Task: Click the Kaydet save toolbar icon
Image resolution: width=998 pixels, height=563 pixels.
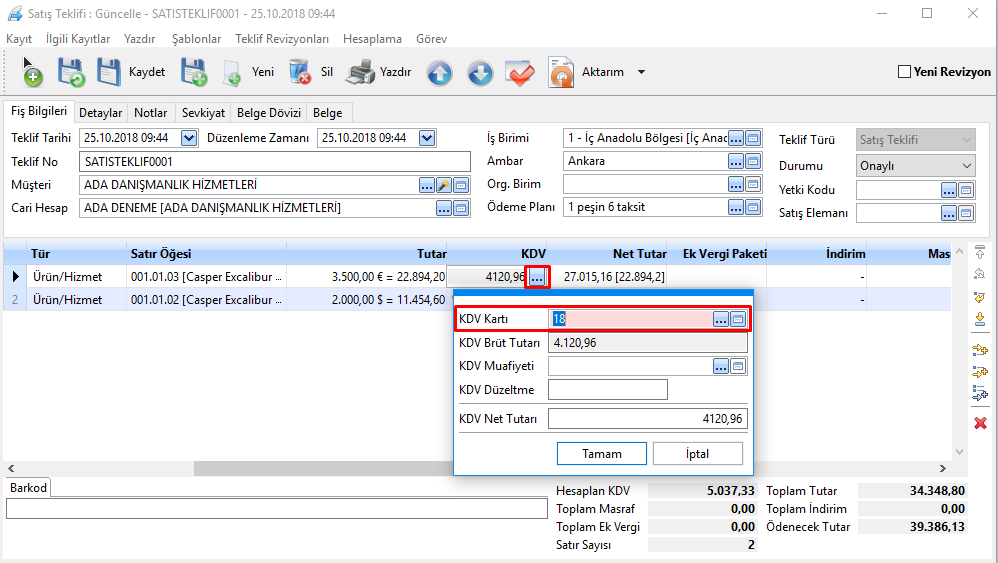Action: click(108, 72)
